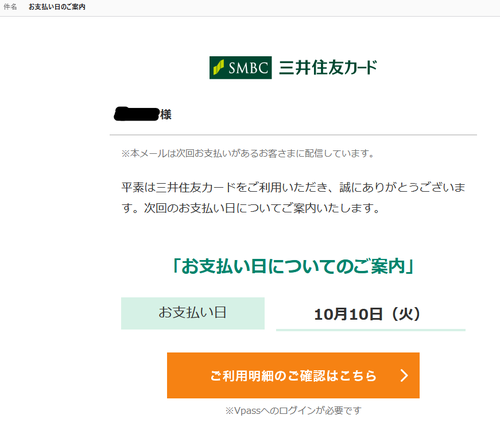Click the green heading 「お支払い日についてのご案内」
Screen dimensions: 500x438
coord(293,266)
